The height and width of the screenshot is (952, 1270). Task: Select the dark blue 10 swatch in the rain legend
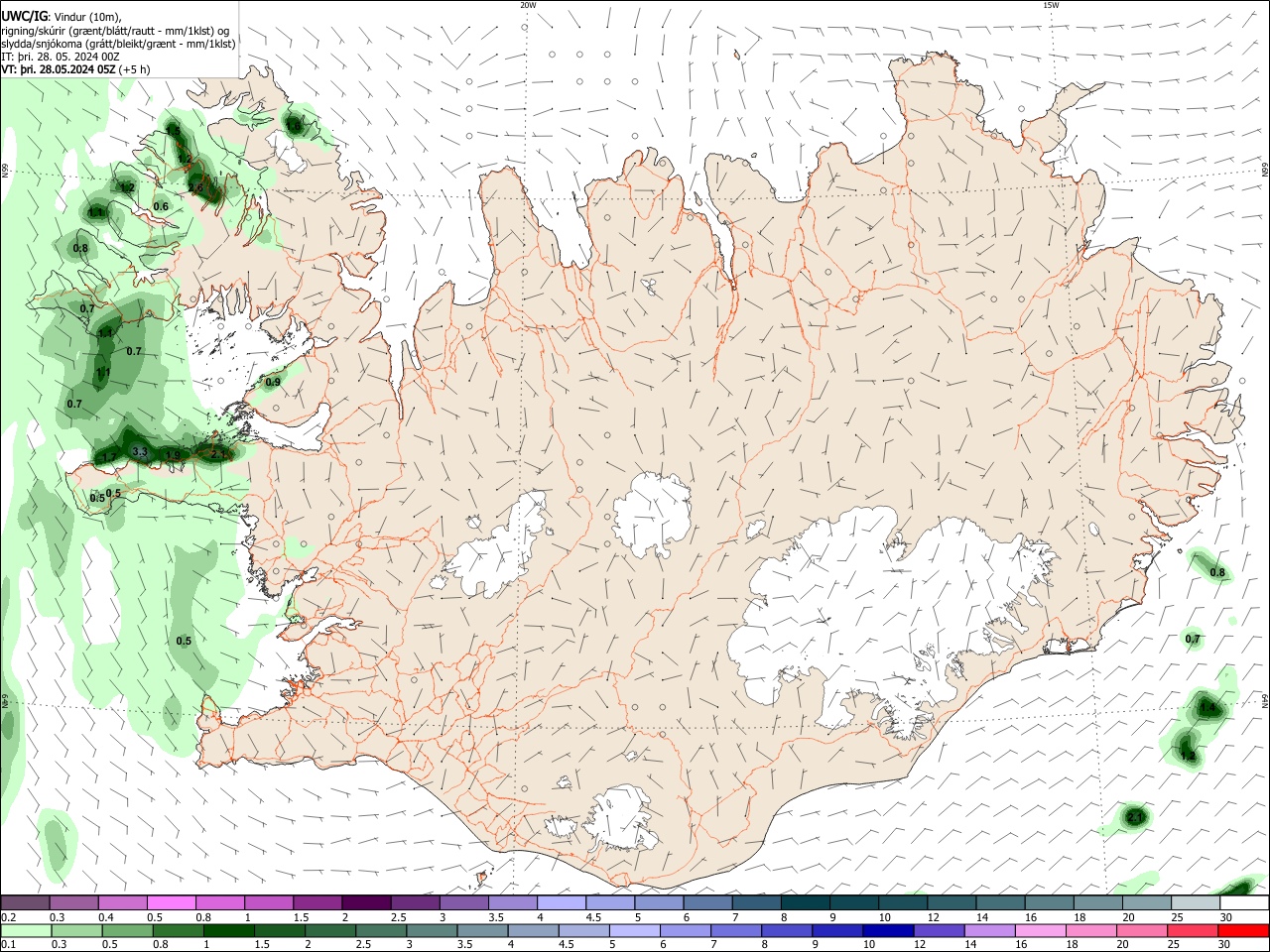point(888,931)
